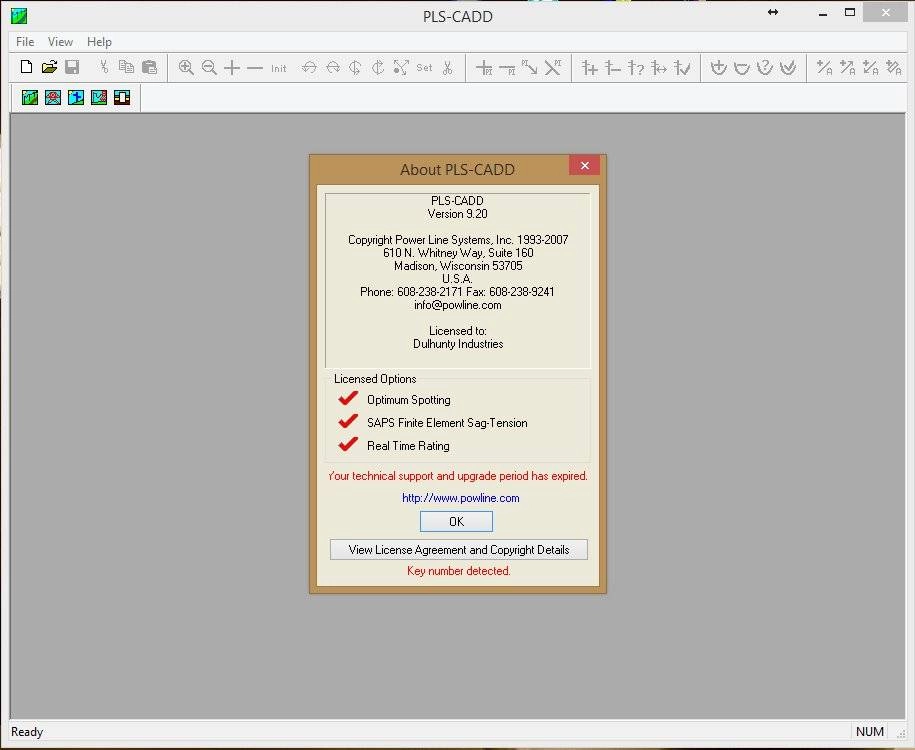Click the Add structure icon
The height and width of the screenshot is (750, 915).
[590, 68]
